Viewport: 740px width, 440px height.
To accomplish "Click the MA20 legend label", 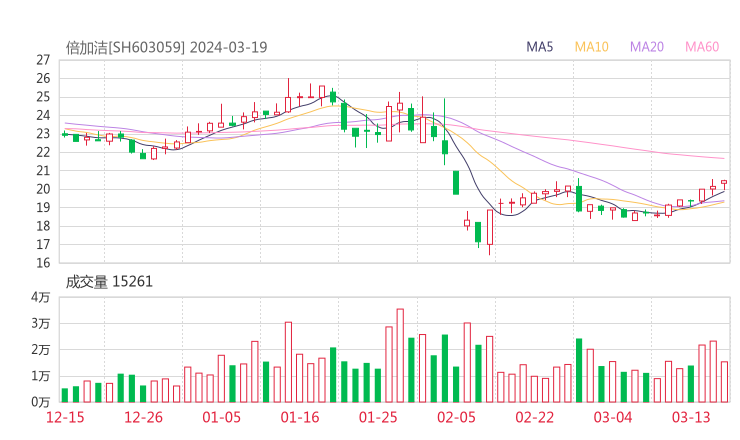I will [x=647, y=47].
